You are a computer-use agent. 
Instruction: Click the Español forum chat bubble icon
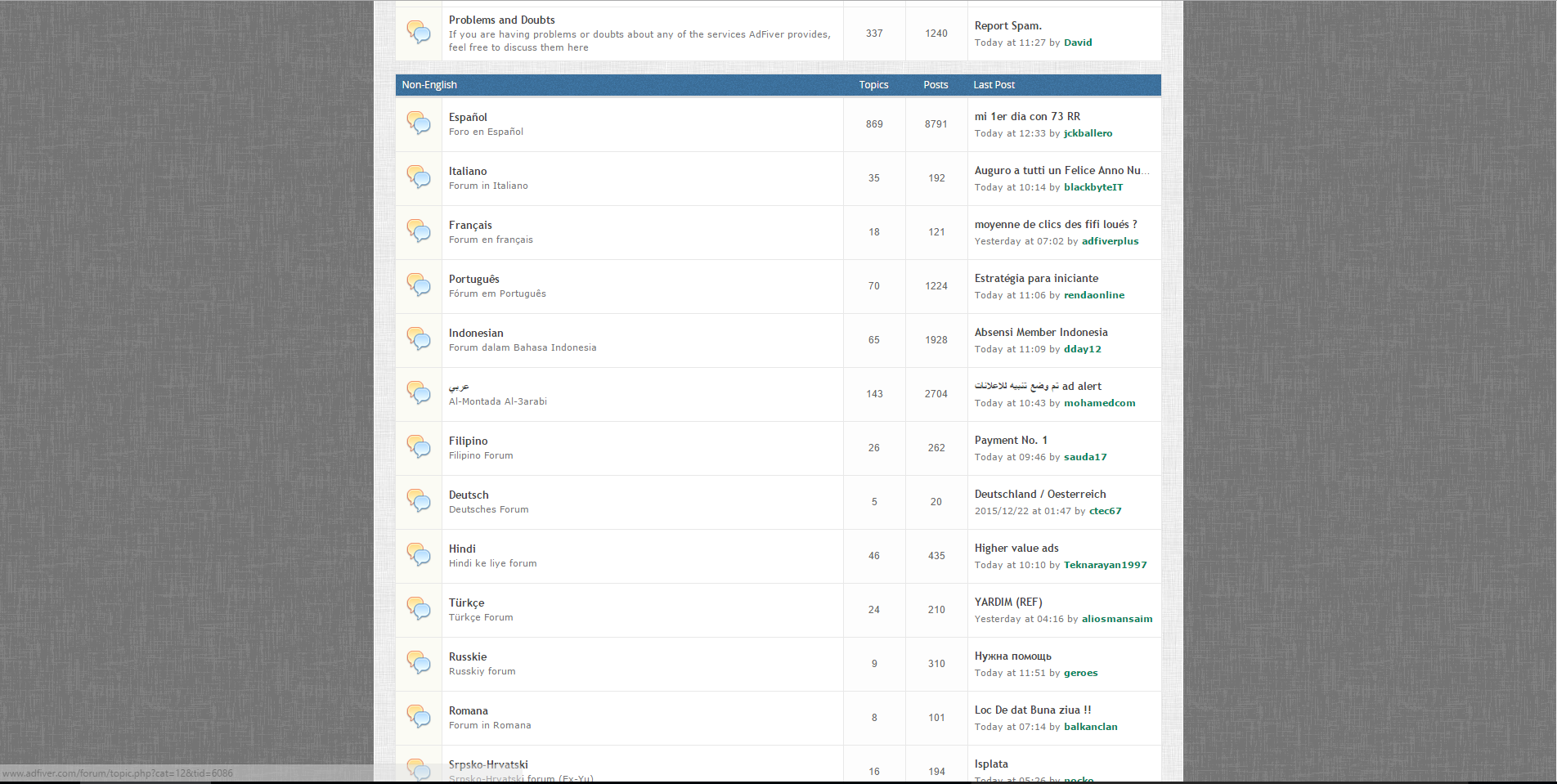coord(419,123)
